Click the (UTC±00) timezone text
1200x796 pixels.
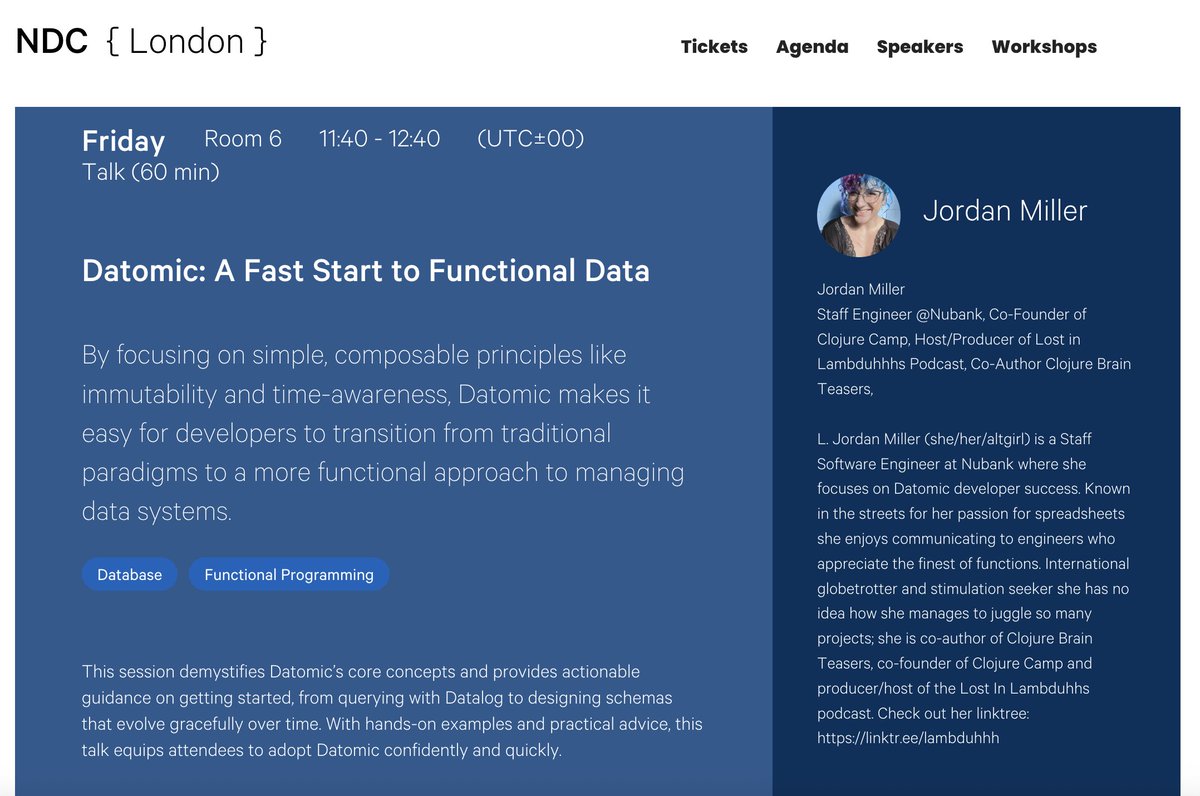pos(531,139)
